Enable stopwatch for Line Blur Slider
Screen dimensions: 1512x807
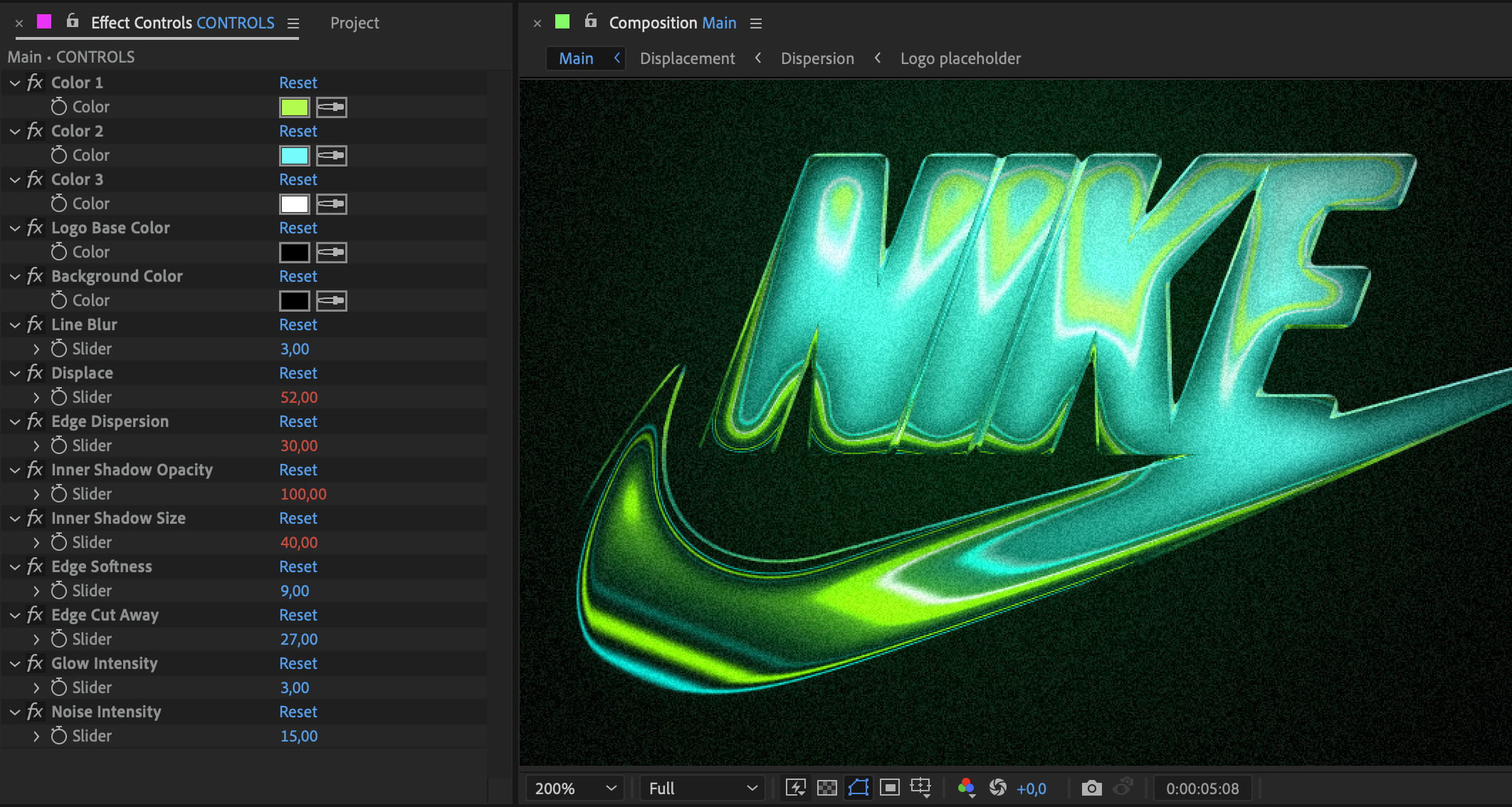coord(59,349)
